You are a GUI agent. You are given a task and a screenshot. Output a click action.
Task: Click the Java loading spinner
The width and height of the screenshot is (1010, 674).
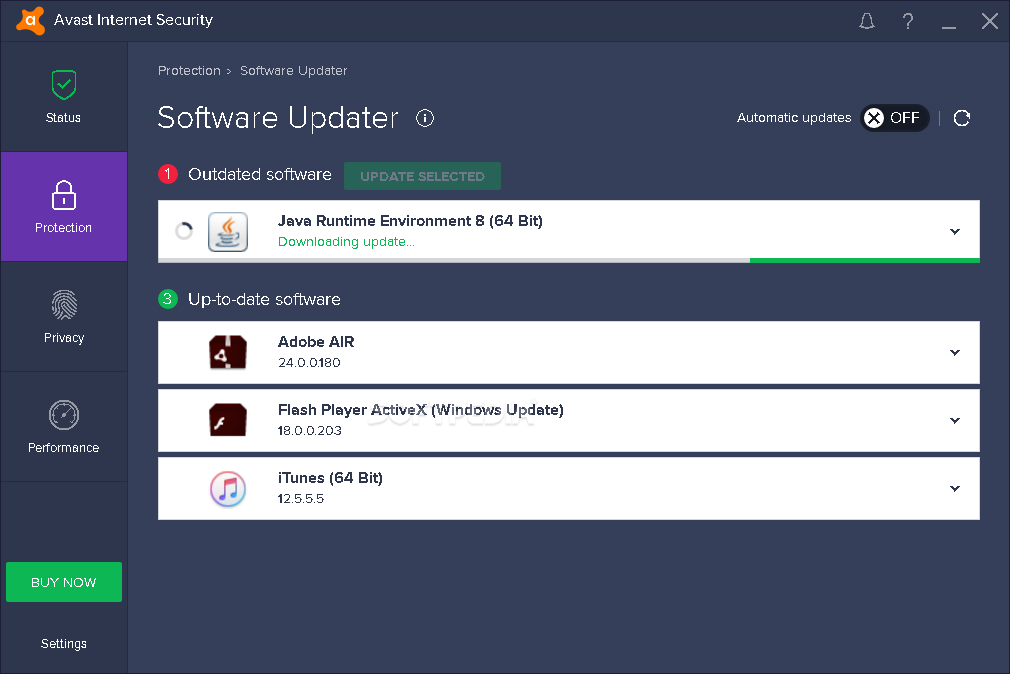coord(184,231)
